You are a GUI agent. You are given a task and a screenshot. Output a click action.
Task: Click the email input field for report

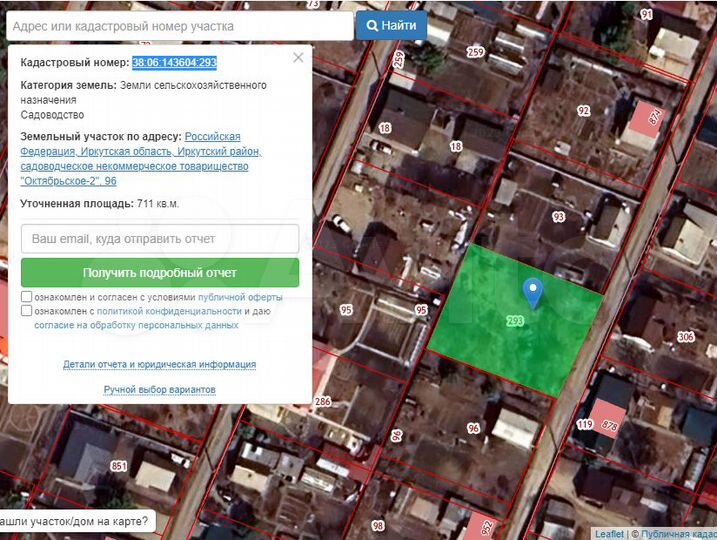click(x=160, y=239)
